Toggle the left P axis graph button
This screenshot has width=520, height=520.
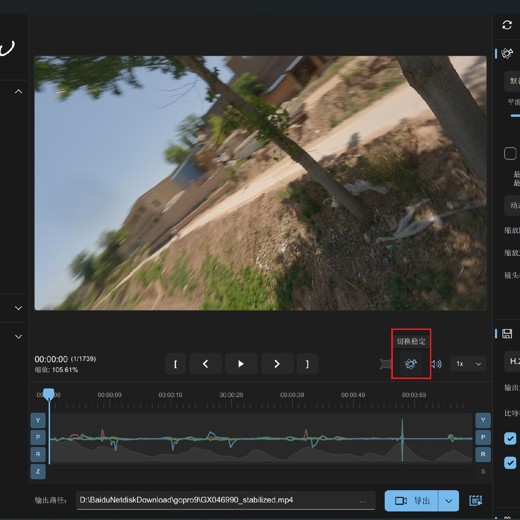(x=38, y=437)
